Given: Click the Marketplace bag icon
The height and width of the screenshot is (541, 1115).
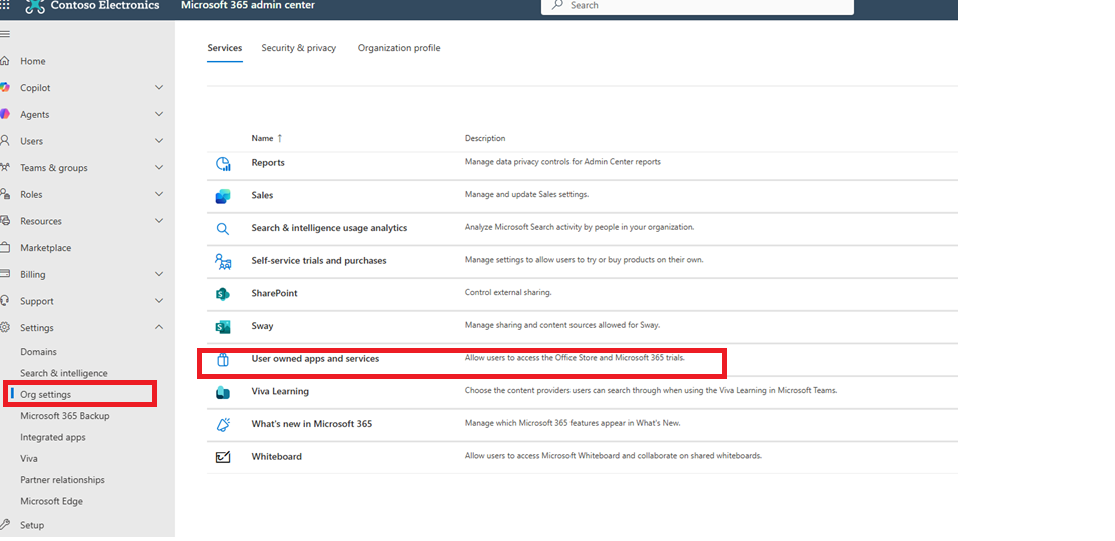Looking at the screenshot, I should pos(5,247).
